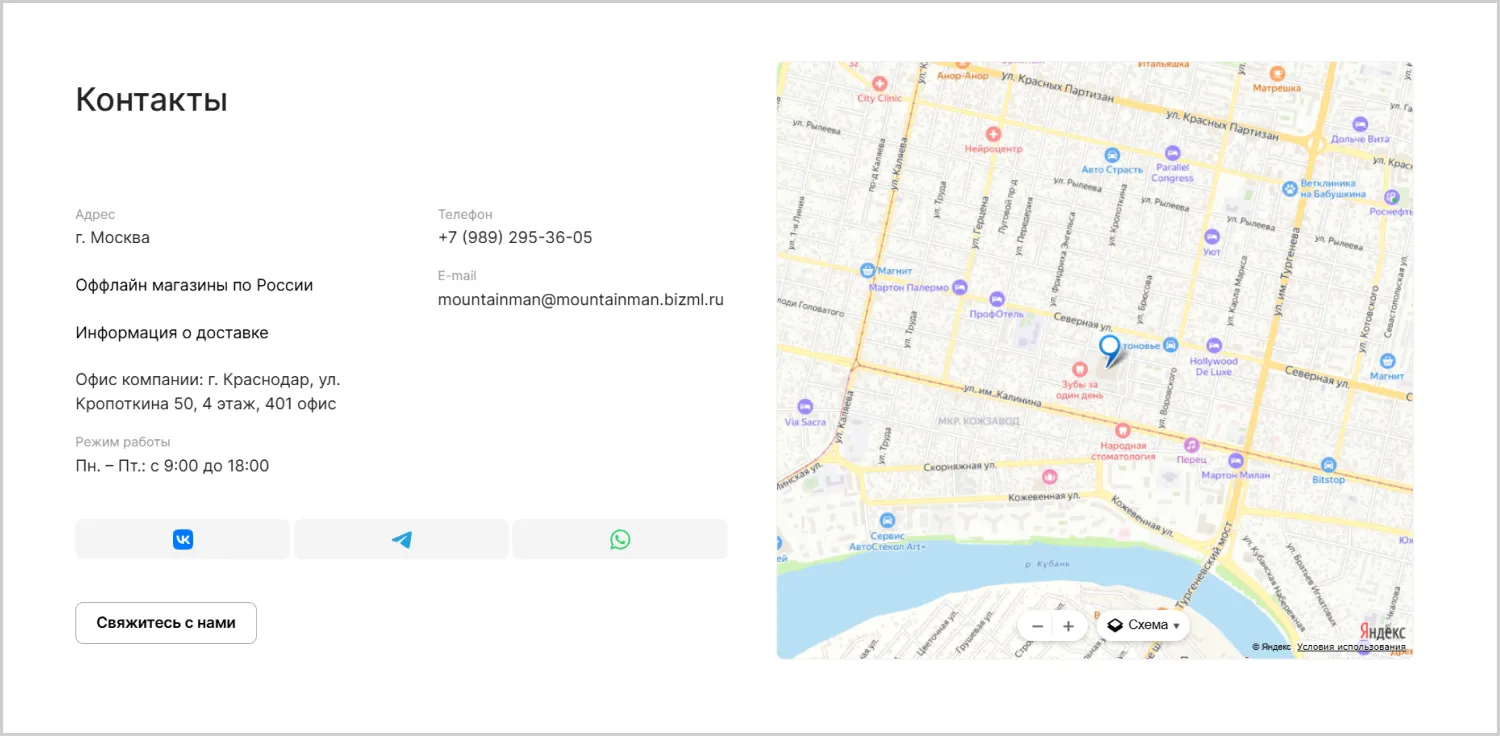Click the МКР. КОЖЗАВОД district label on map
This screenshot has width=1500, height=736.
tap(978, 421)
